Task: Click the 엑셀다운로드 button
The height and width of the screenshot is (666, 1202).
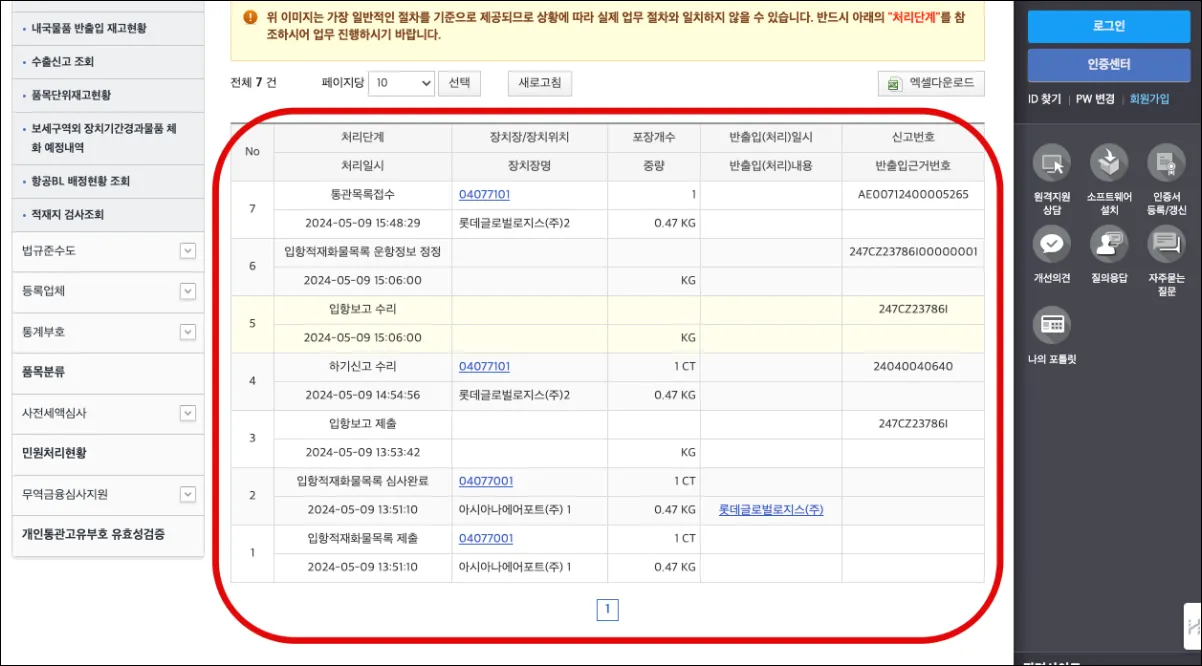Action: tap(931, 84)
